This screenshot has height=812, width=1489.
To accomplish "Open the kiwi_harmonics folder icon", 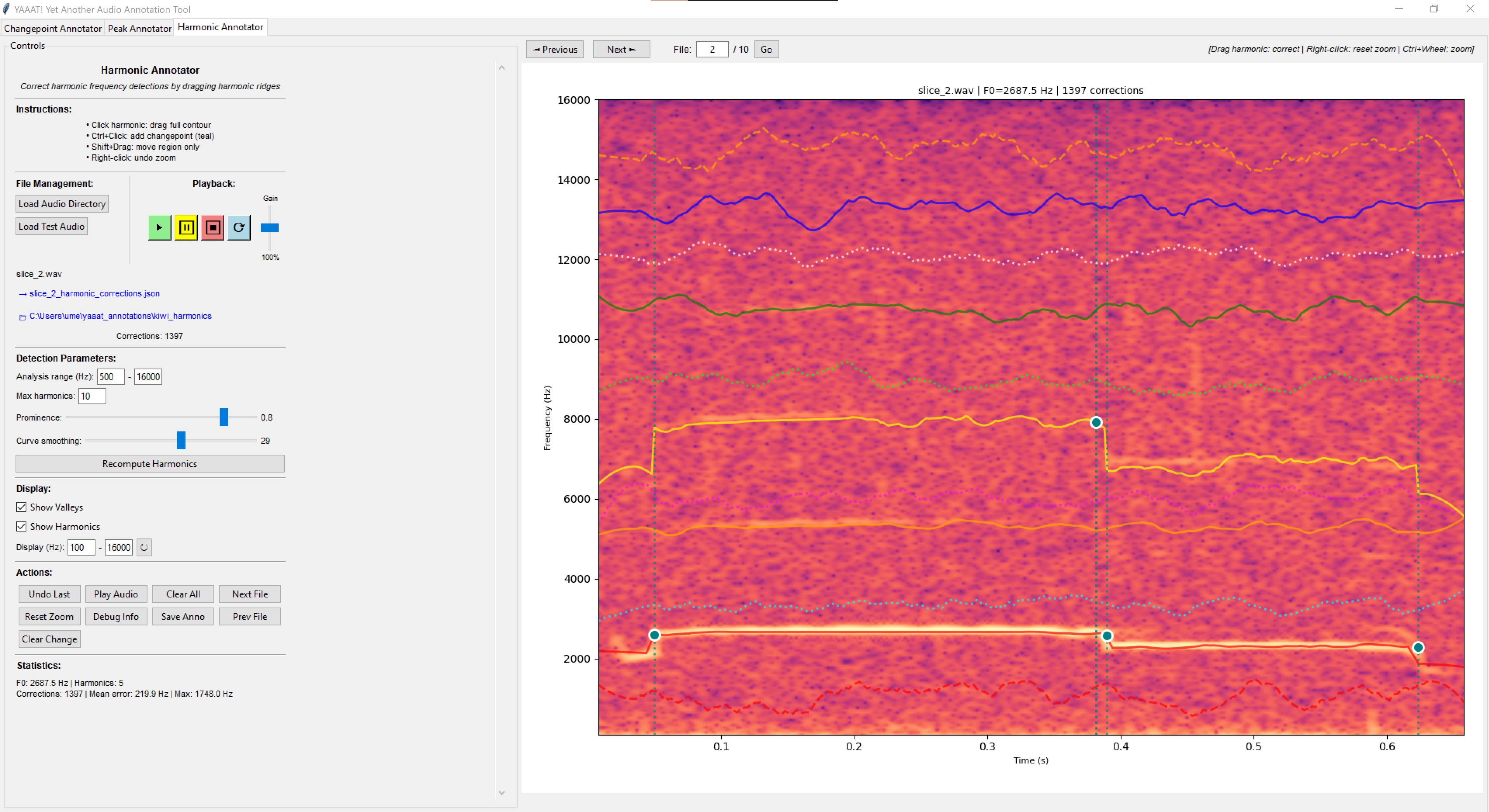I will coord(23,316).
